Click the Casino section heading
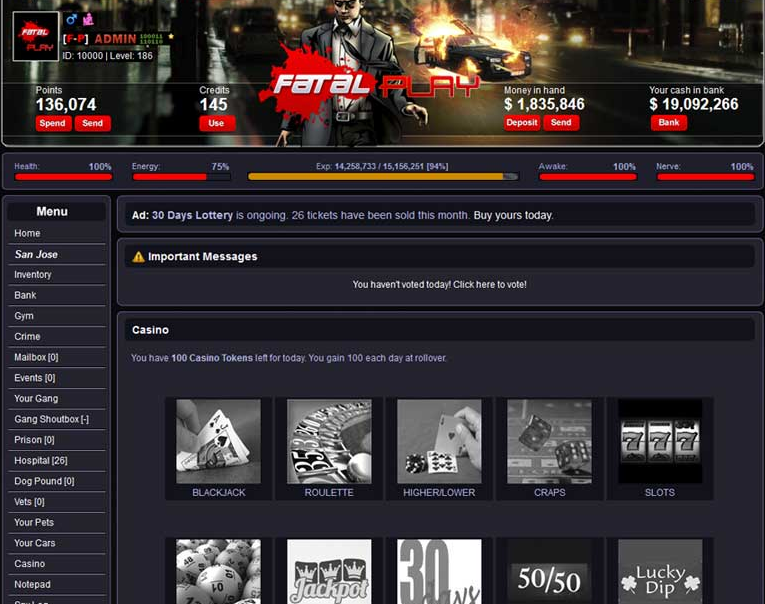 tap(150, 330)
